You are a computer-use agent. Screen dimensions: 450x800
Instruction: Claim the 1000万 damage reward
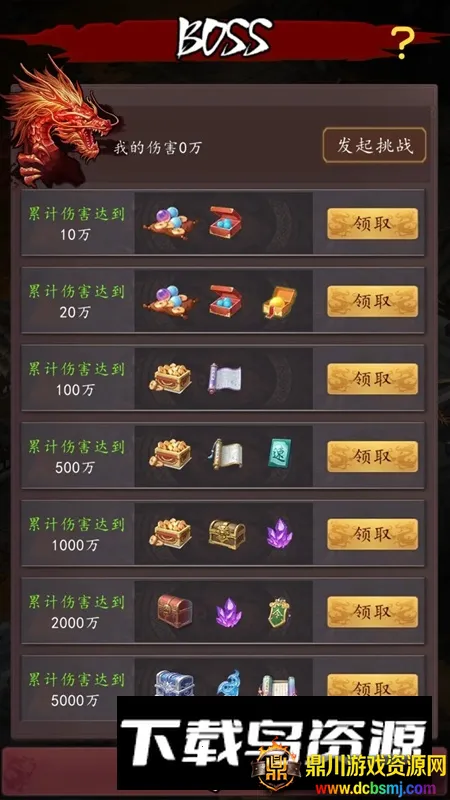tap(372, 534)
